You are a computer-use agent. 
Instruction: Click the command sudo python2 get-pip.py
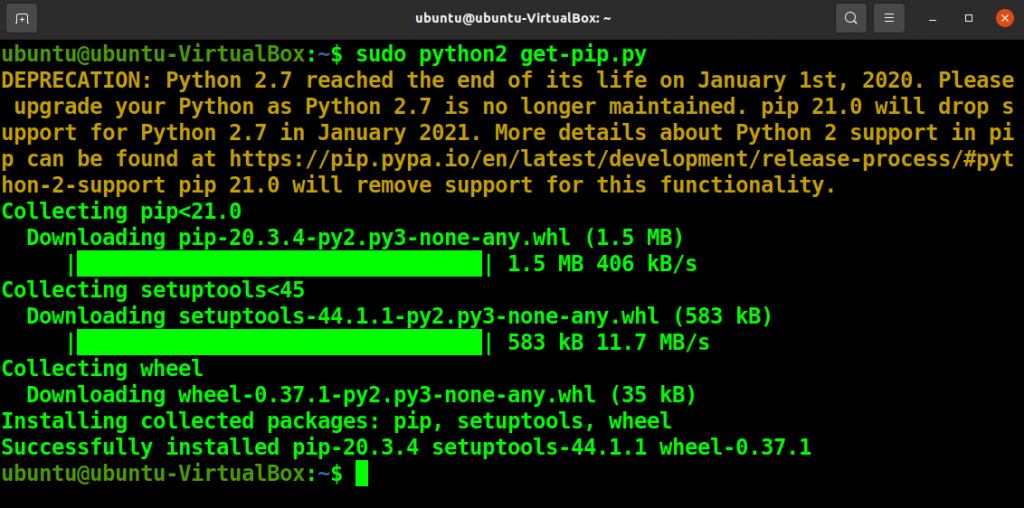coord(501,55)
